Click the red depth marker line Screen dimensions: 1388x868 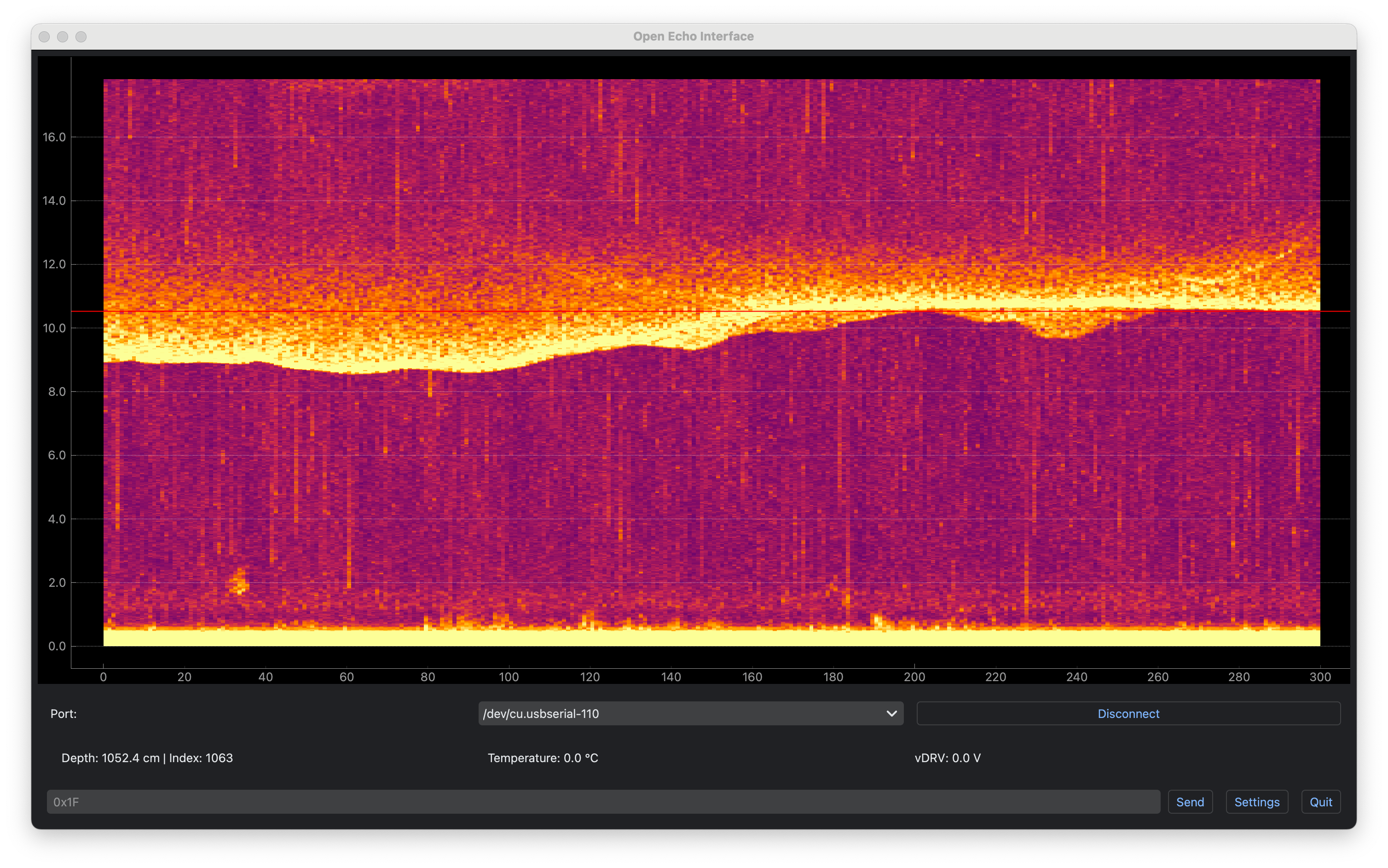coord(574,311)
